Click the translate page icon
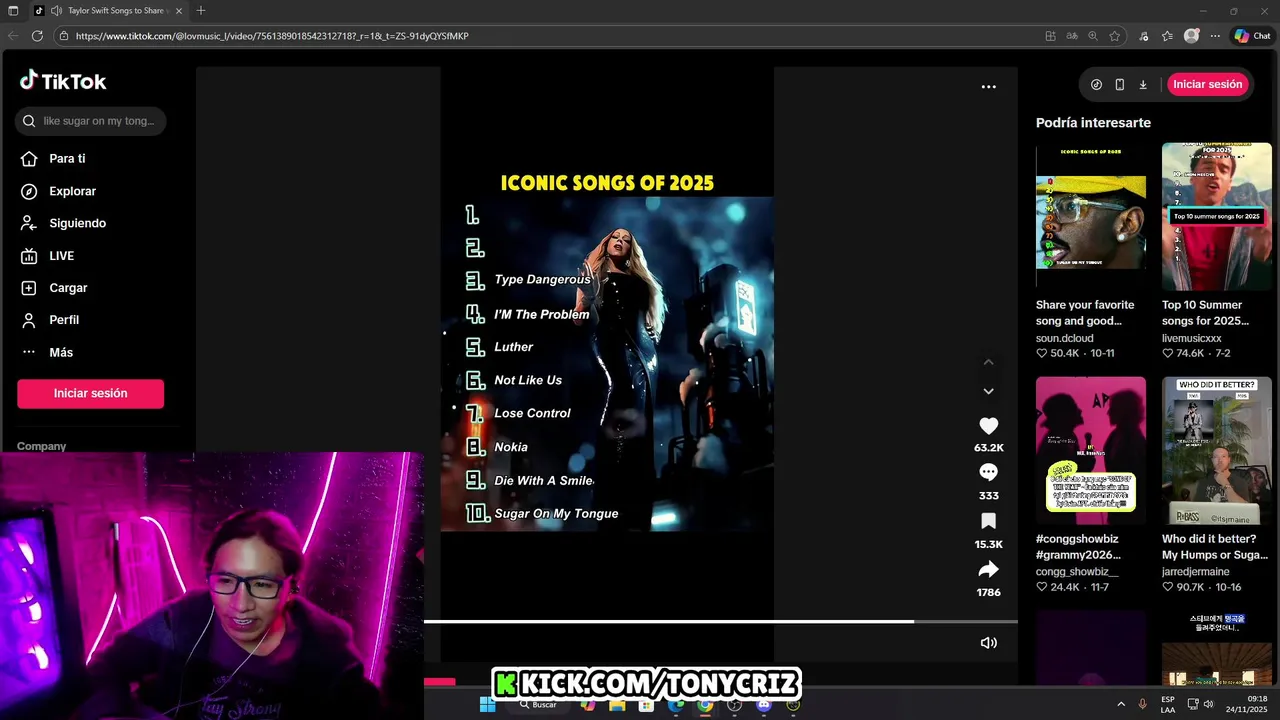 [x=1072, y=36]
